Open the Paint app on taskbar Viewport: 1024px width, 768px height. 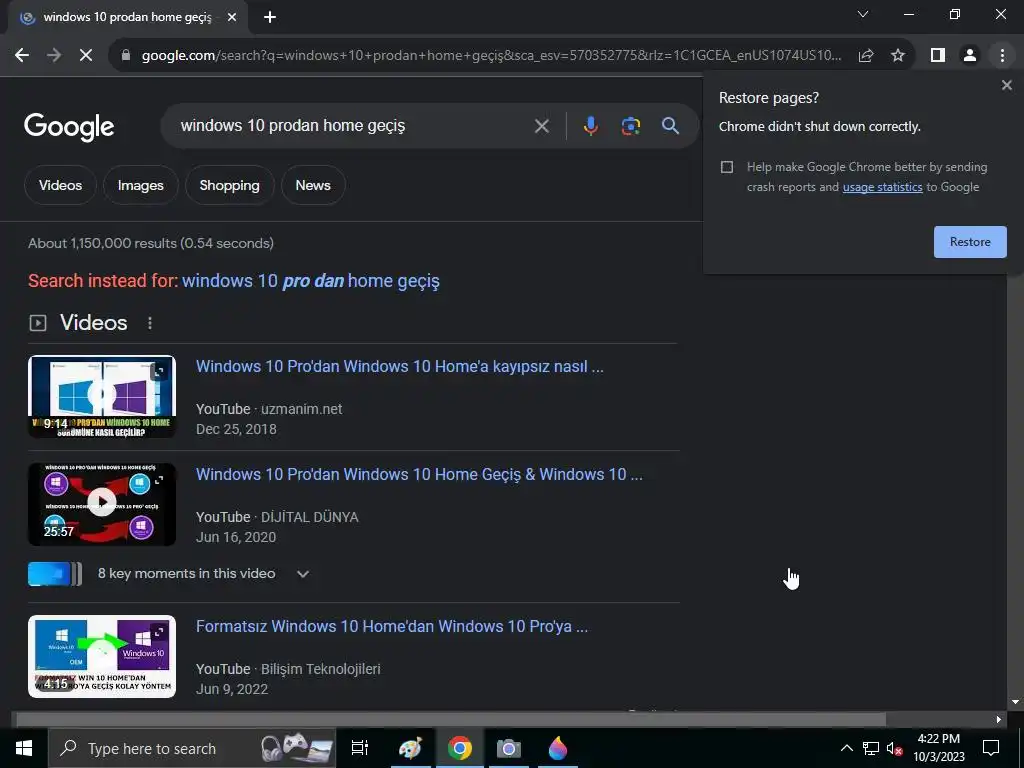(x=411, y=748)
